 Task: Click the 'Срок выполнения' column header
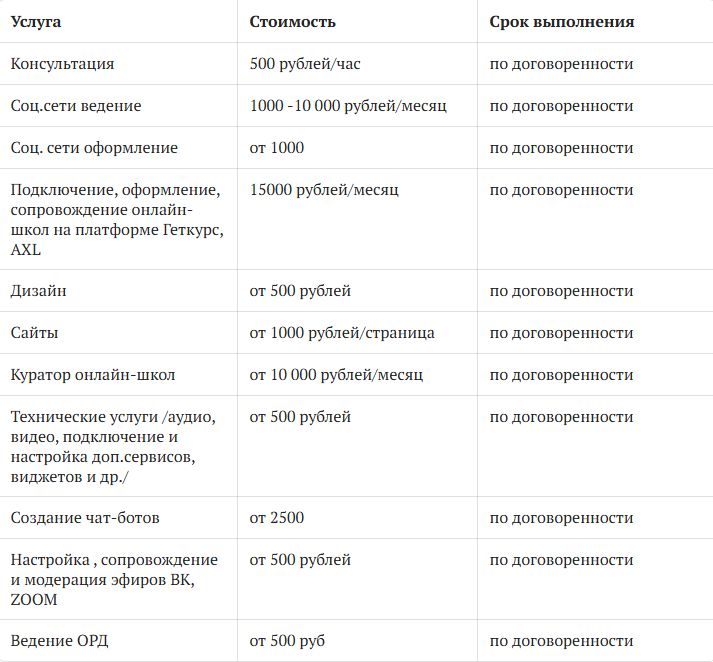tap(562, 22)
